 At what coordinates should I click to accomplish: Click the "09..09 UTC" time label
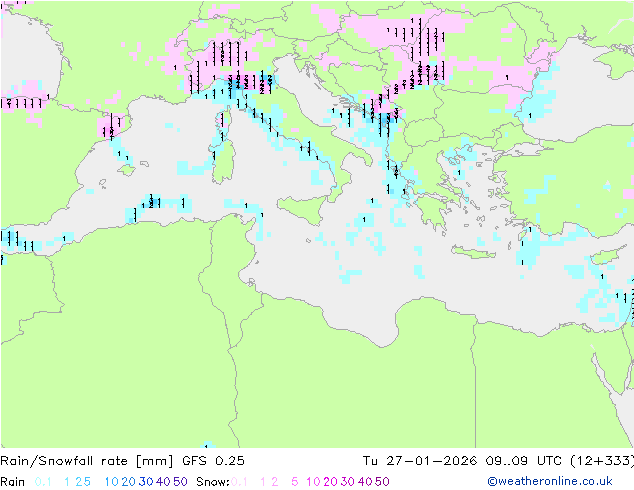click(x=522, y=461)
